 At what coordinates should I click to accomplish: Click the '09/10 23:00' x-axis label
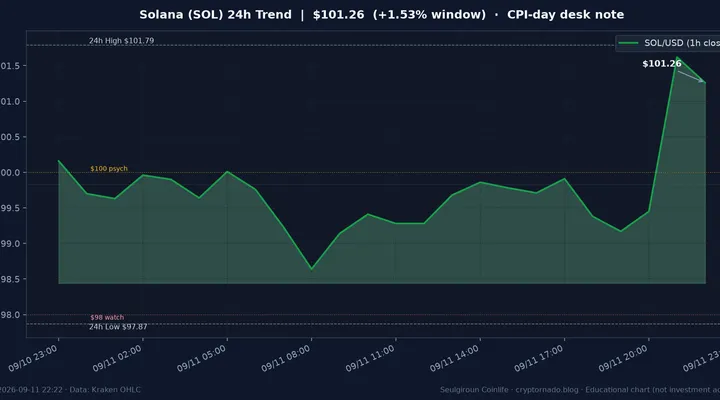click(33, 358)
